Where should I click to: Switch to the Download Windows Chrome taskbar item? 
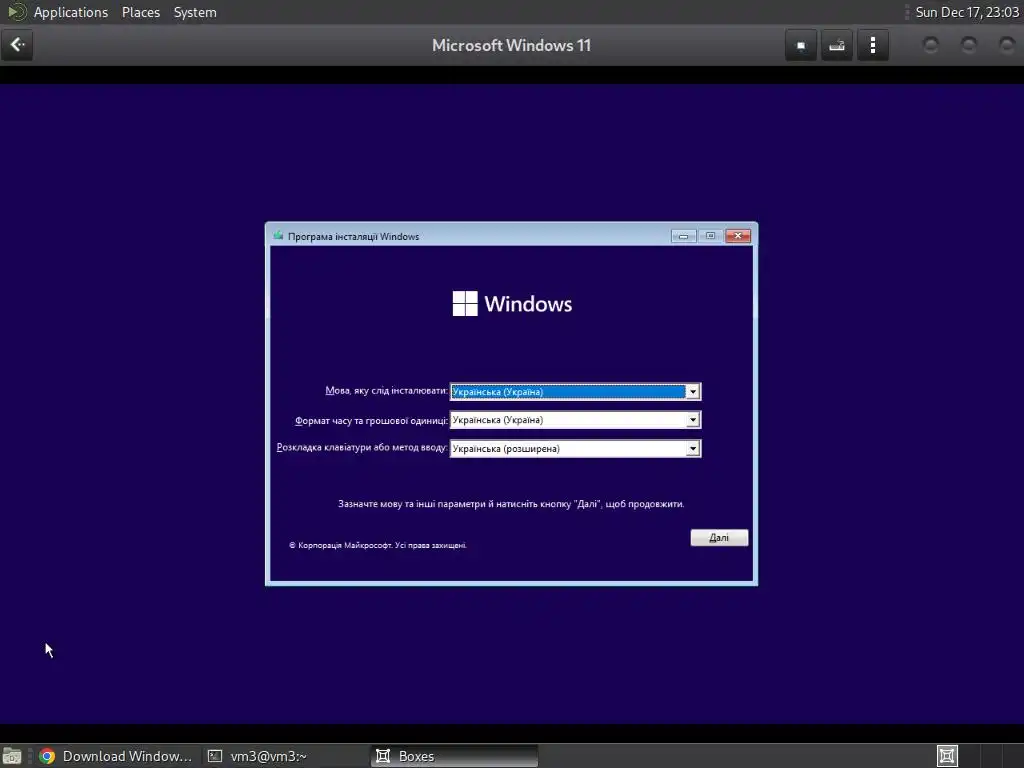[x=116, y=756]
